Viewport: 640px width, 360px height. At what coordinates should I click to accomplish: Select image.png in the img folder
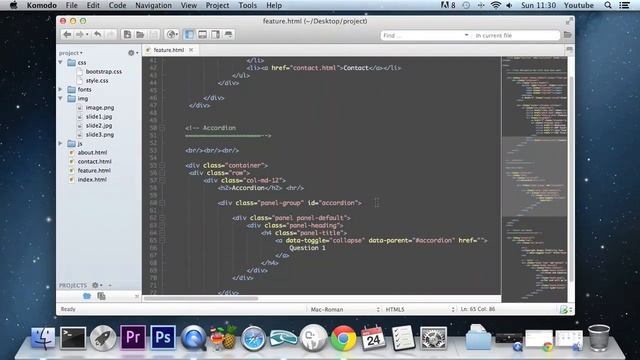[100, 107]
